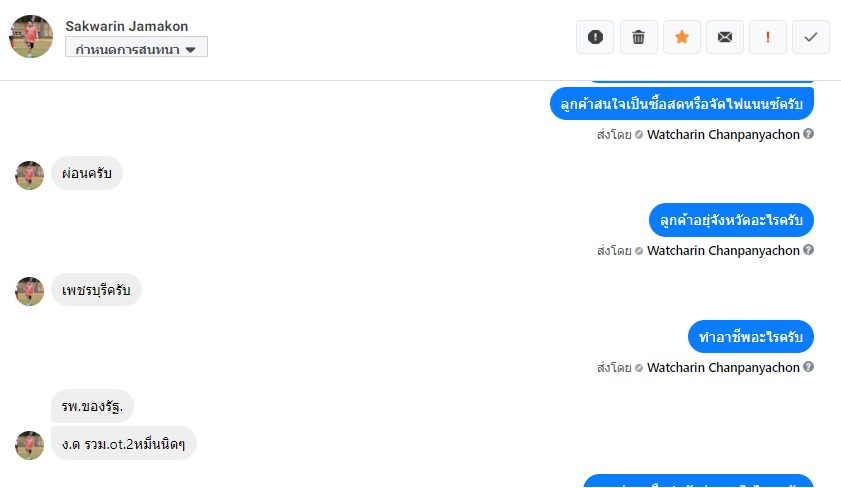Select the blue ลูกค้าสนใจเป็นซื้อสด message bubble
This screenshot has height=488, width=841.
tap(682, 103)
